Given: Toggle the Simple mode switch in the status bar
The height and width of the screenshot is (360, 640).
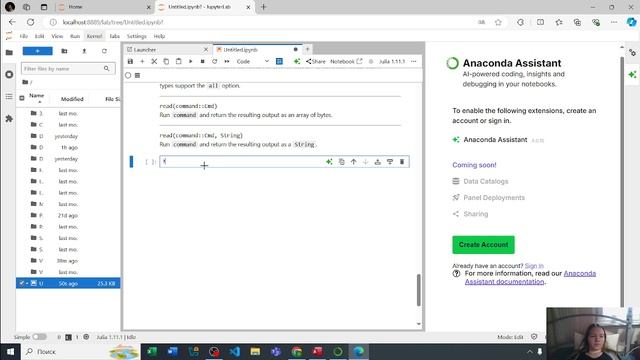Looking at the screenshot, I should [39, 337].
